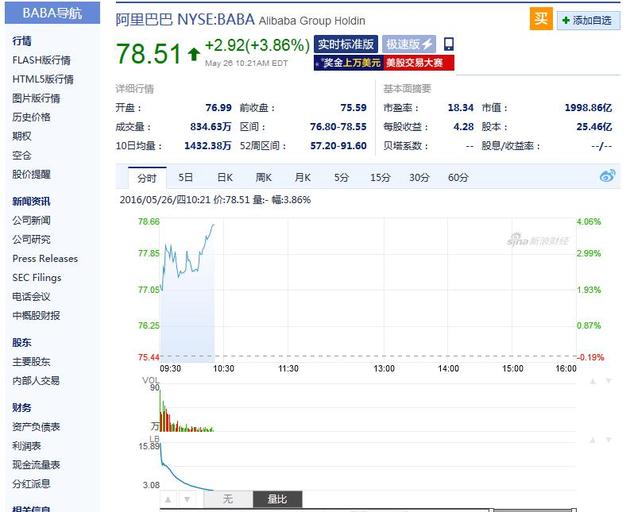Open the 美股交易大赛 banner

pyautogui.click(x=419, y=63)
